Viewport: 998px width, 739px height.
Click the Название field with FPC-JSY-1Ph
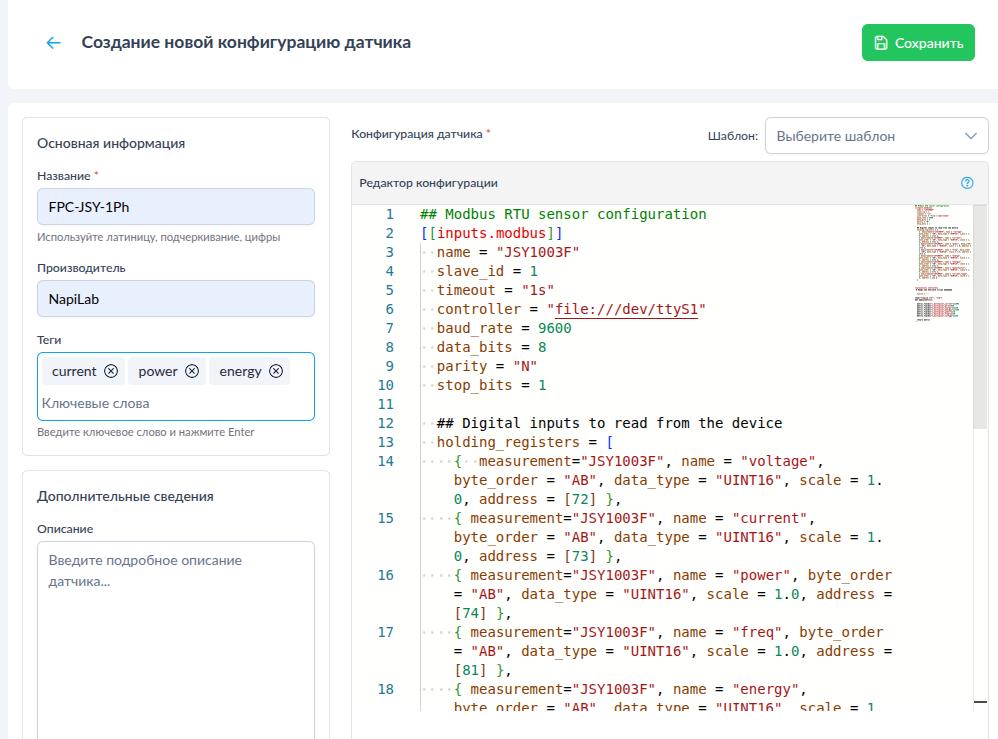tap(175, 207)
